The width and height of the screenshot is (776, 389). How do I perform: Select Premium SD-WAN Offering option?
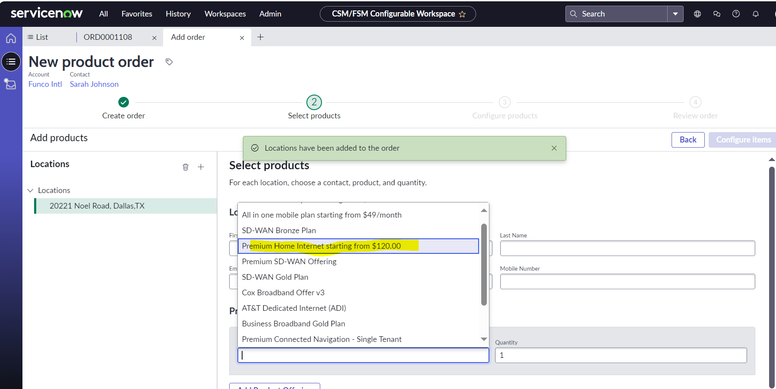pyautogui.click(x=359, y=261)
